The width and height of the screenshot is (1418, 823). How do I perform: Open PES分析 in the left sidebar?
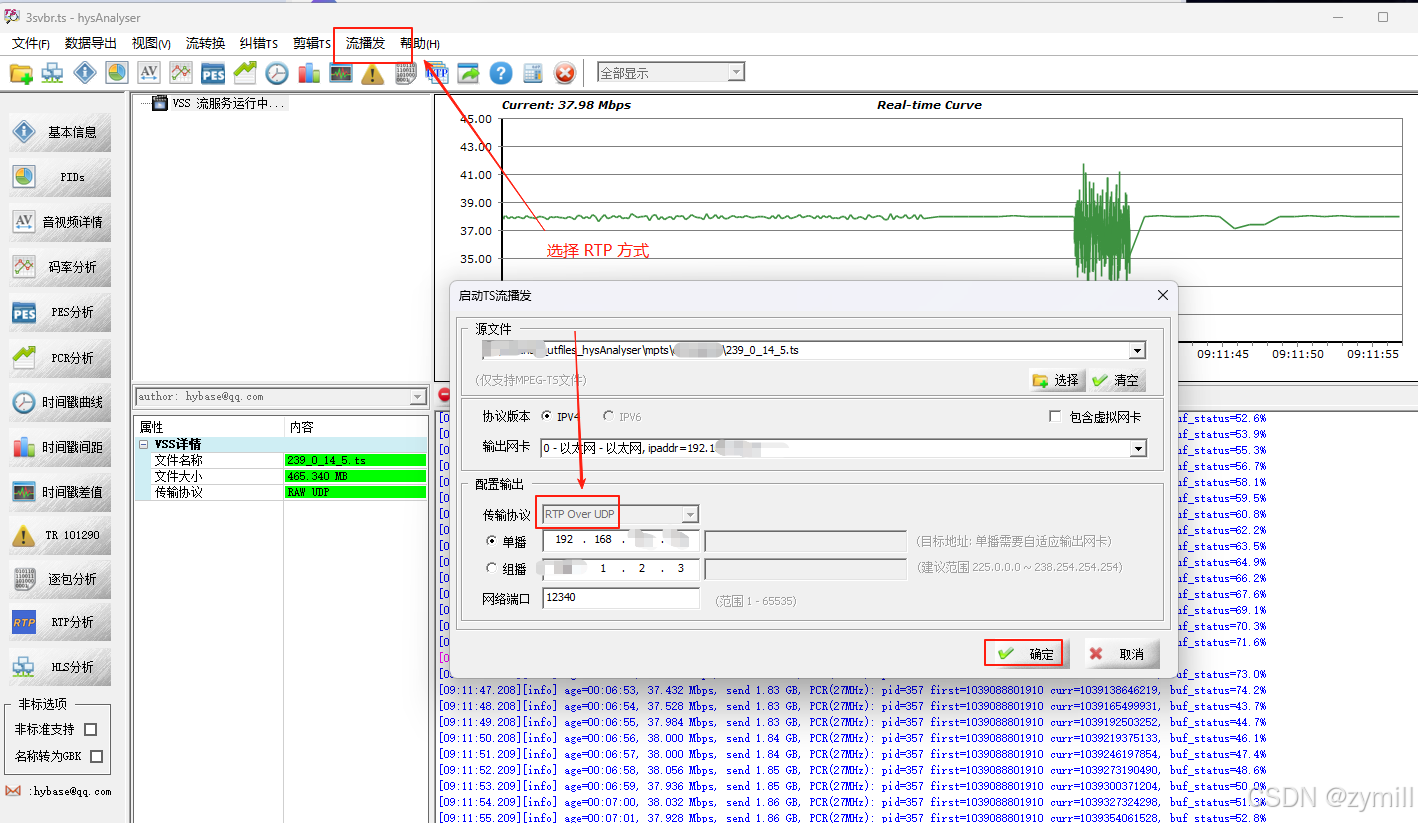(x=60, y=312)
